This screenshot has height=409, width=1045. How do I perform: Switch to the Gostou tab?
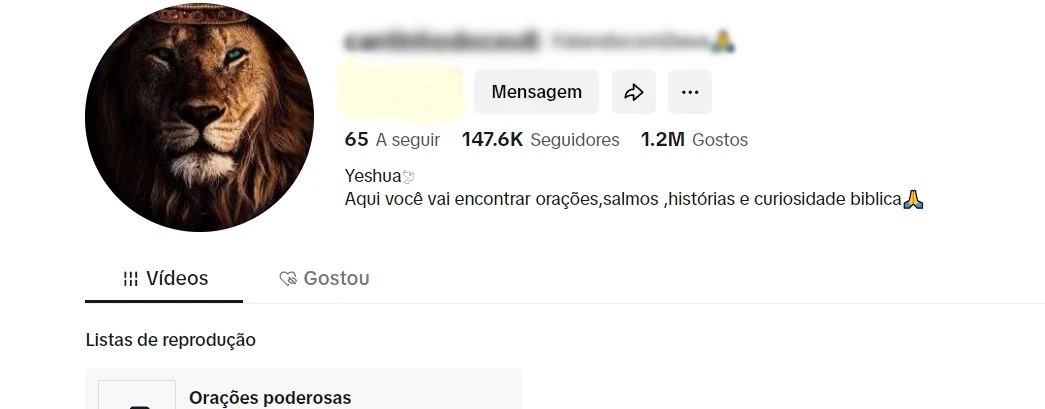(x=324, y=278)
